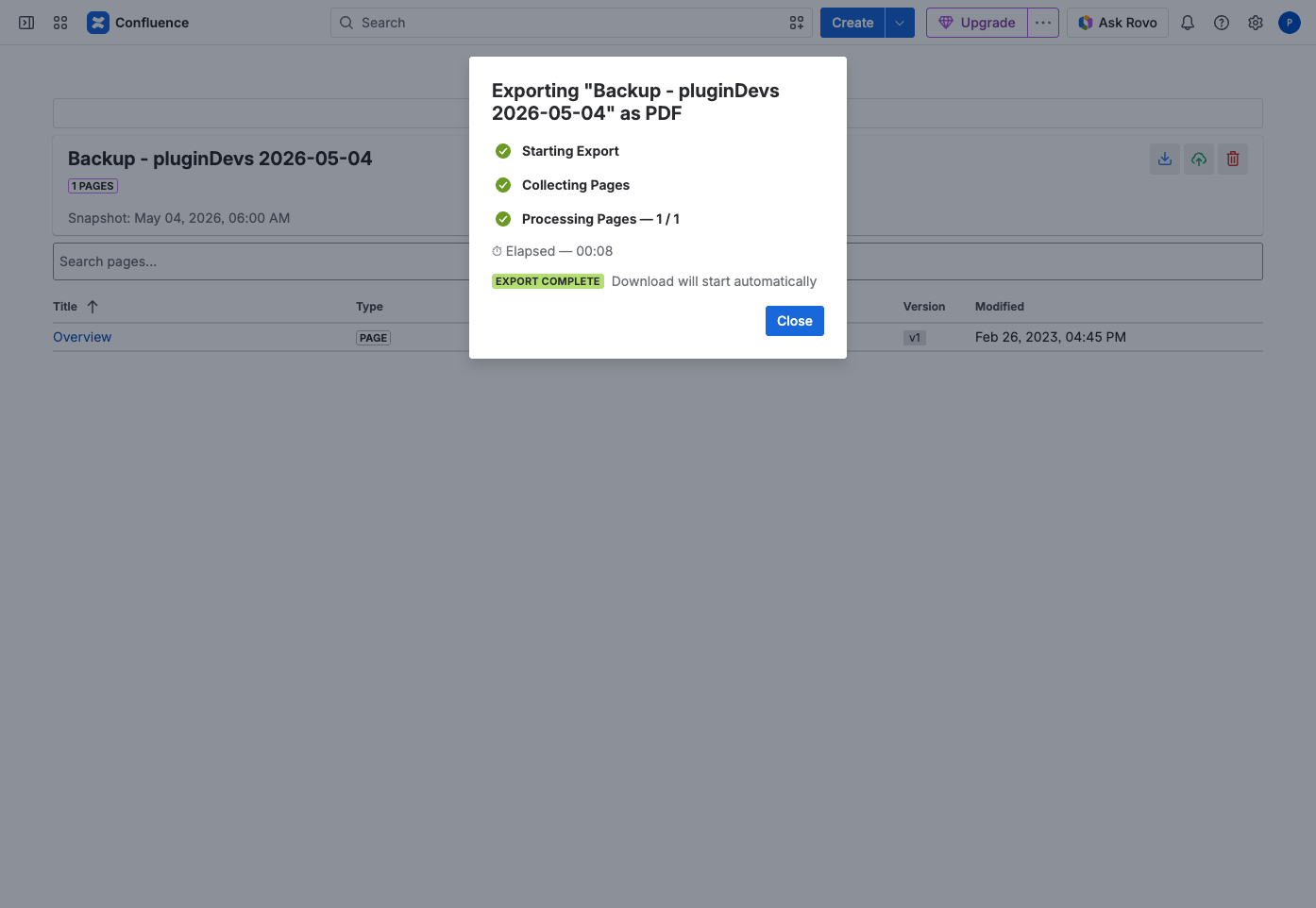Click the restore upload cloud icon

pyautogui.click(x=1199, y=159)
